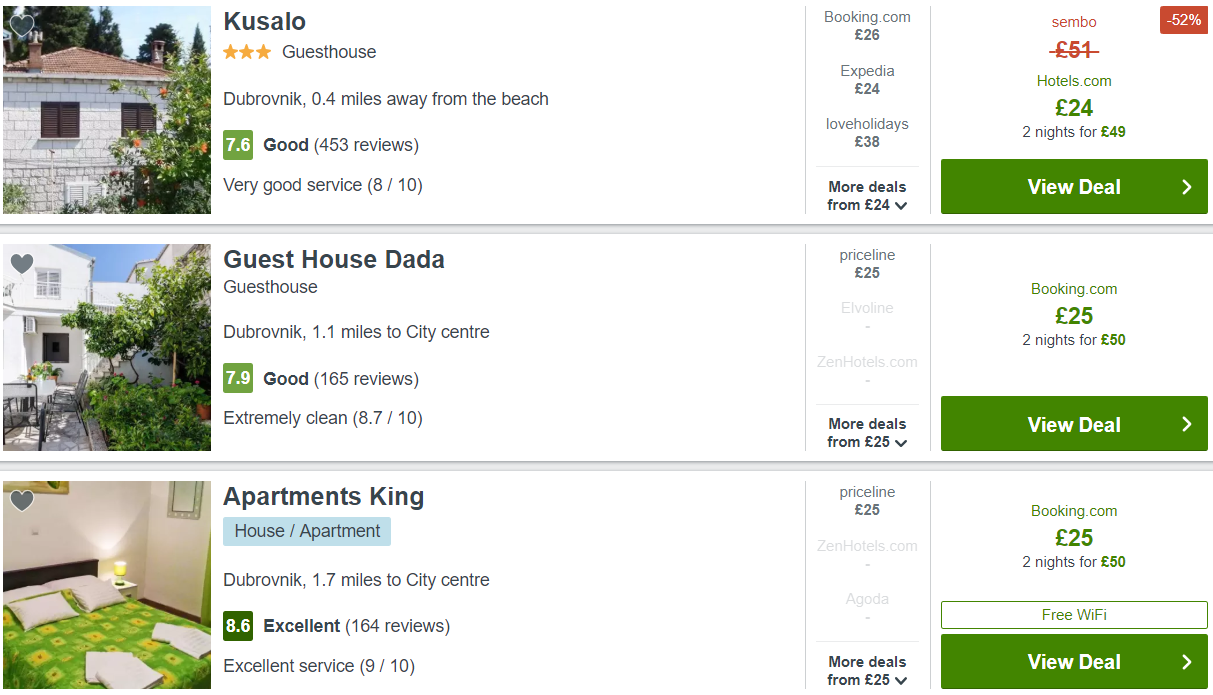Open the Guest House Dada title link

coord(334,259)
